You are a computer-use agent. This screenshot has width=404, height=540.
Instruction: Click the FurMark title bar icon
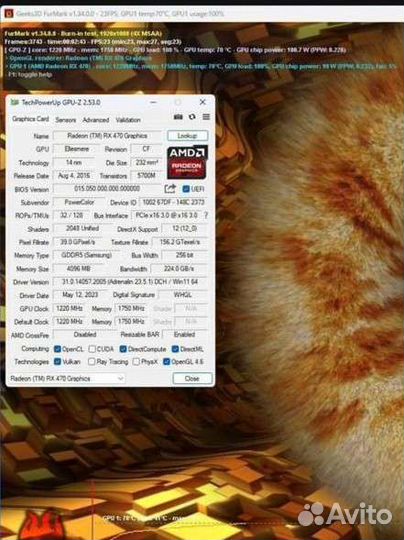[x=9, y=13]
